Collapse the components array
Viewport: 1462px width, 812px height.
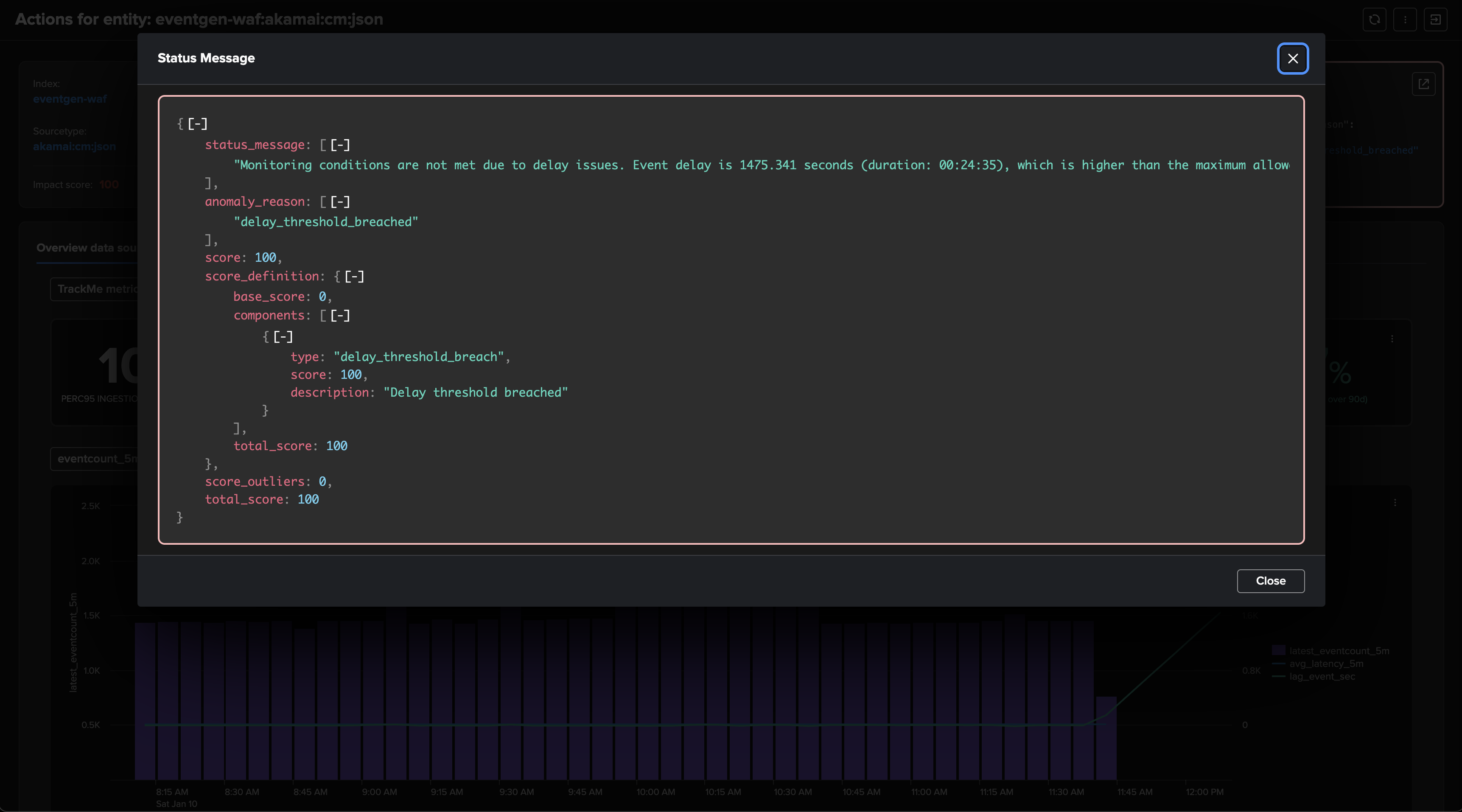click(341, 316)
